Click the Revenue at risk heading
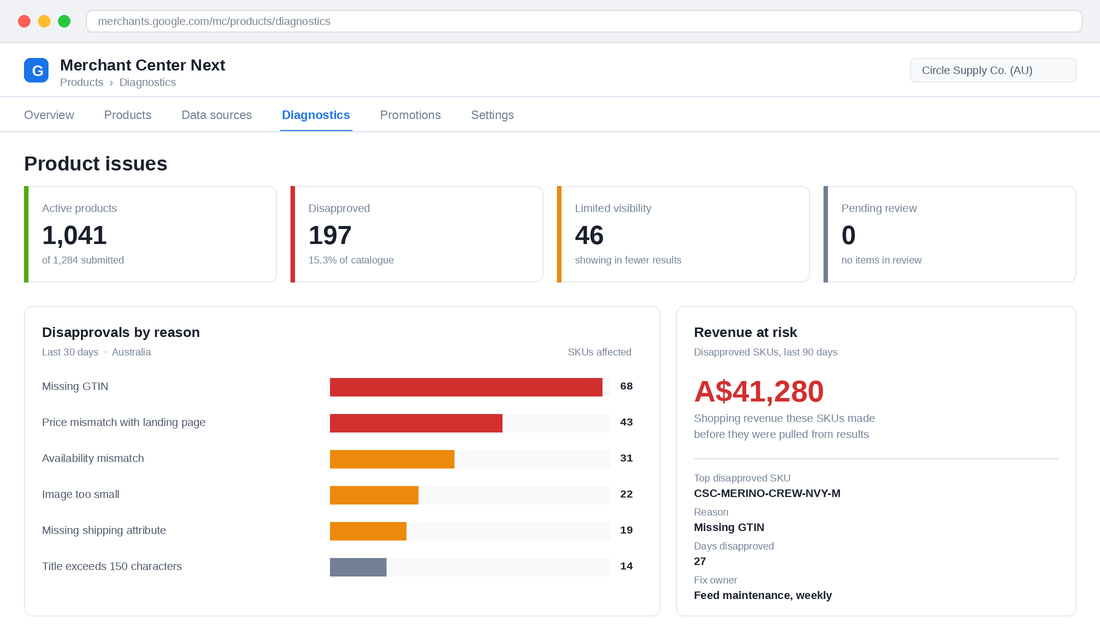The image size is (1100, 640). 745,333
